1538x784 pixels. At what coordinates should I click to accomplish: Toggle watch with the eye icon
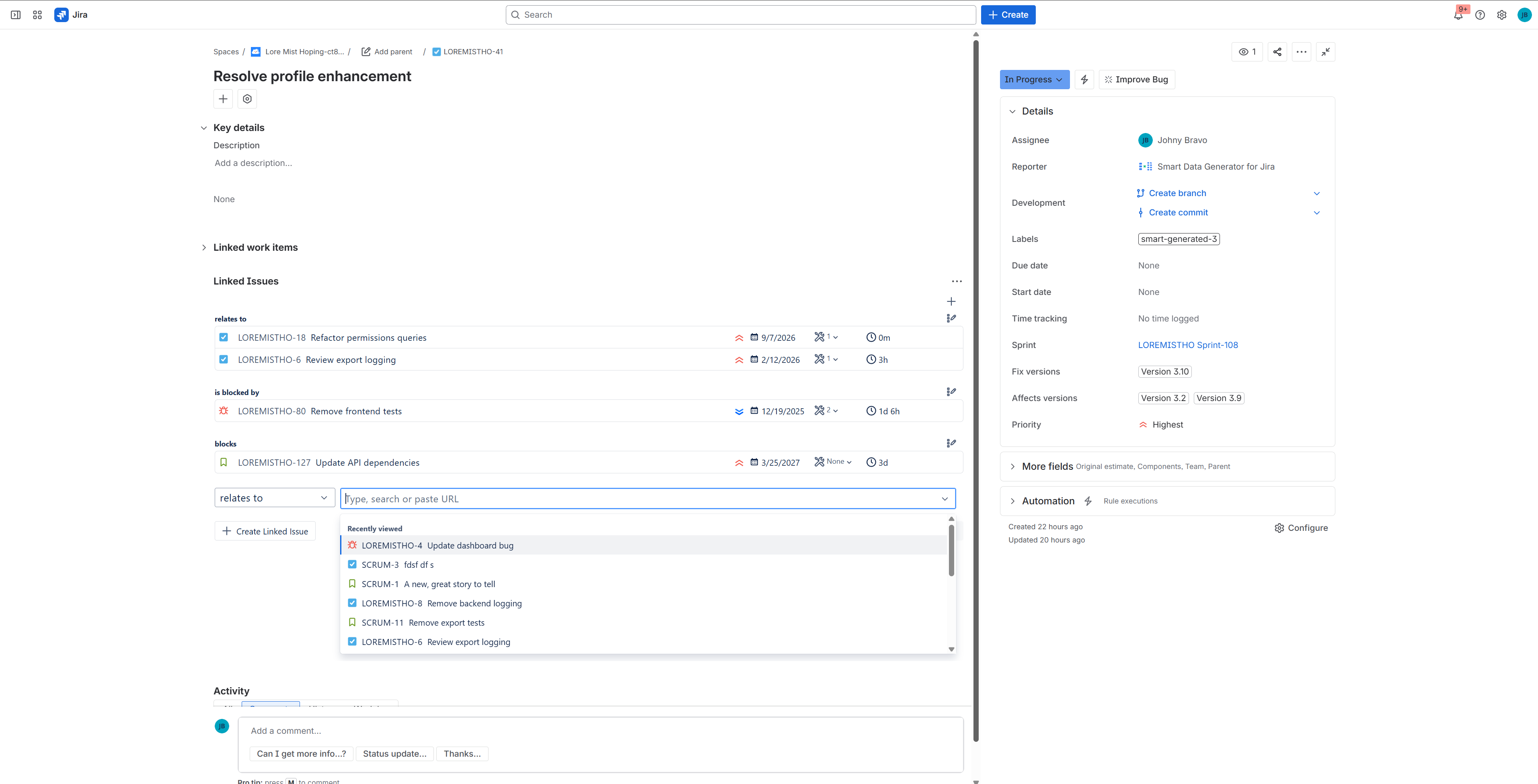(1247, 52)
